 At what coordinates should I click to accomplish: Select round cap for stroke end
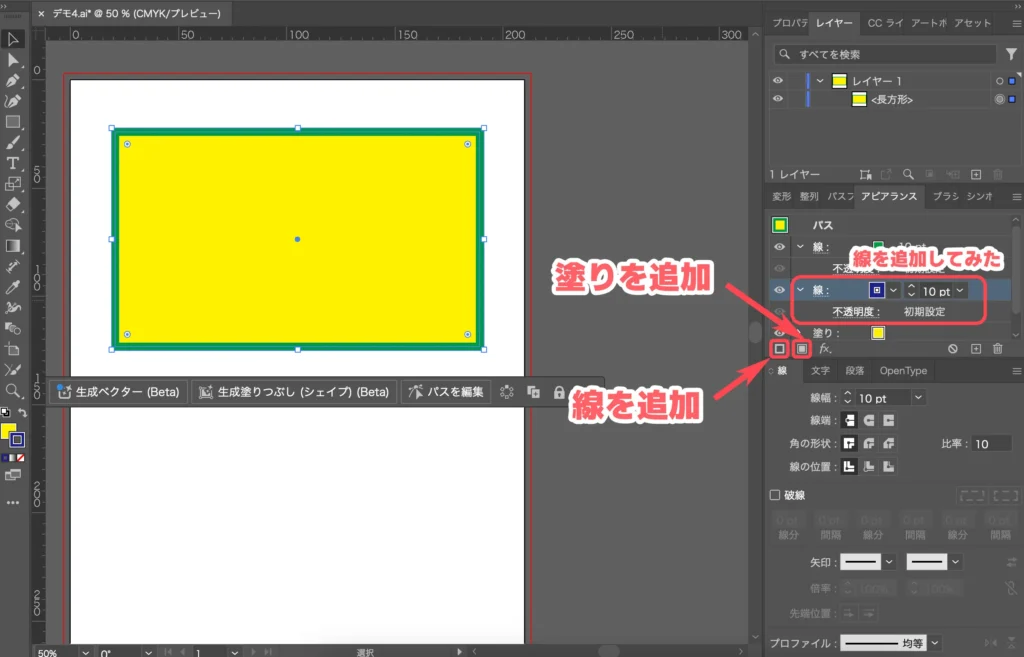[868, 420]
